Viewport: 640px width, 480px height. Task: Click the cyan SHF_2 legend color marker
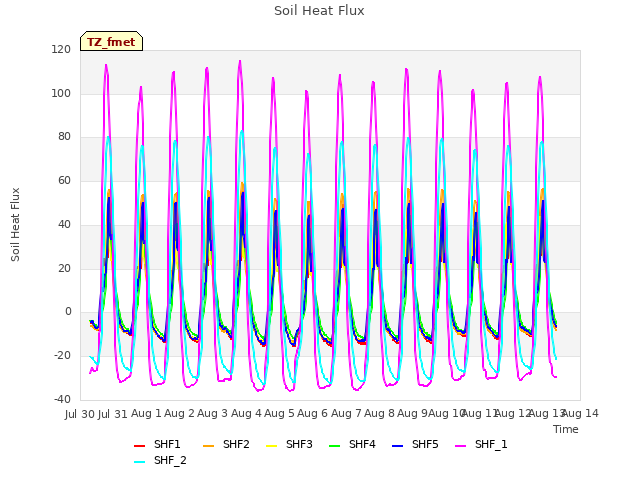click(x=140, y=462)
